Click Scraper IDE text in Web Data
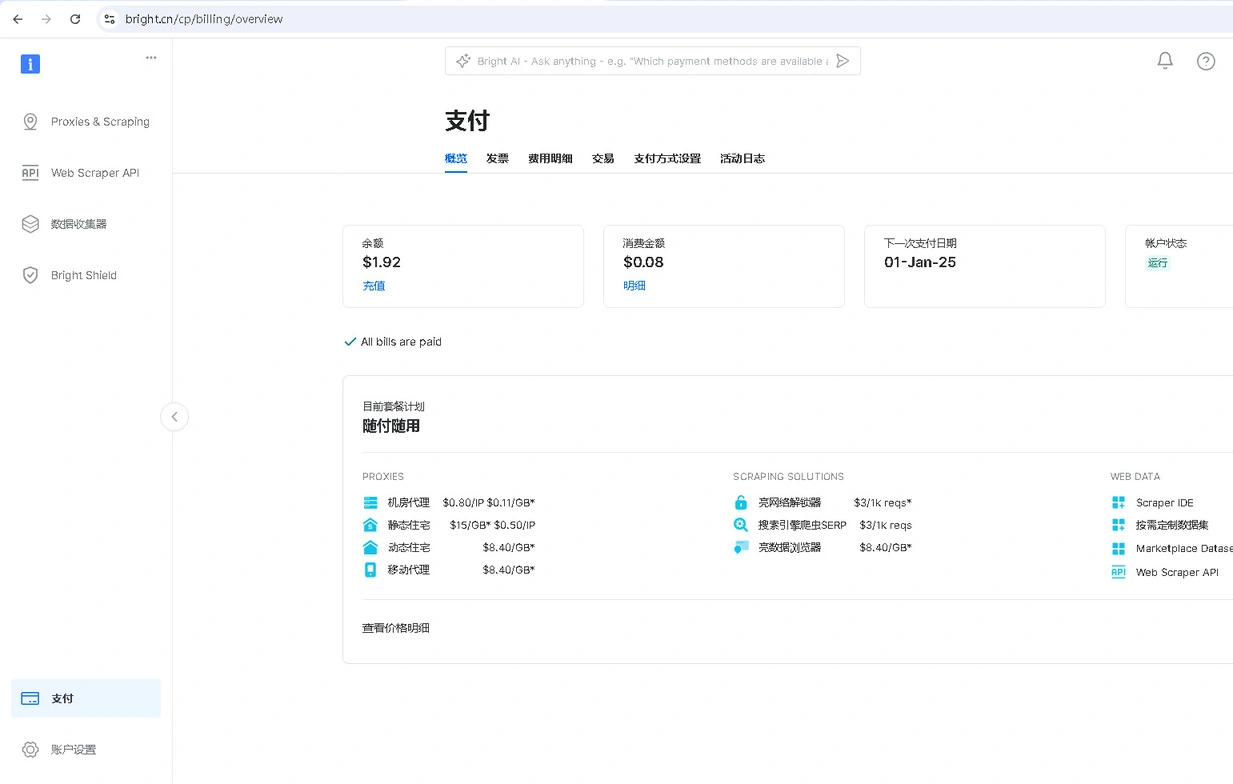This screenshot has width=1233, height=784. tap(1164, 503)
